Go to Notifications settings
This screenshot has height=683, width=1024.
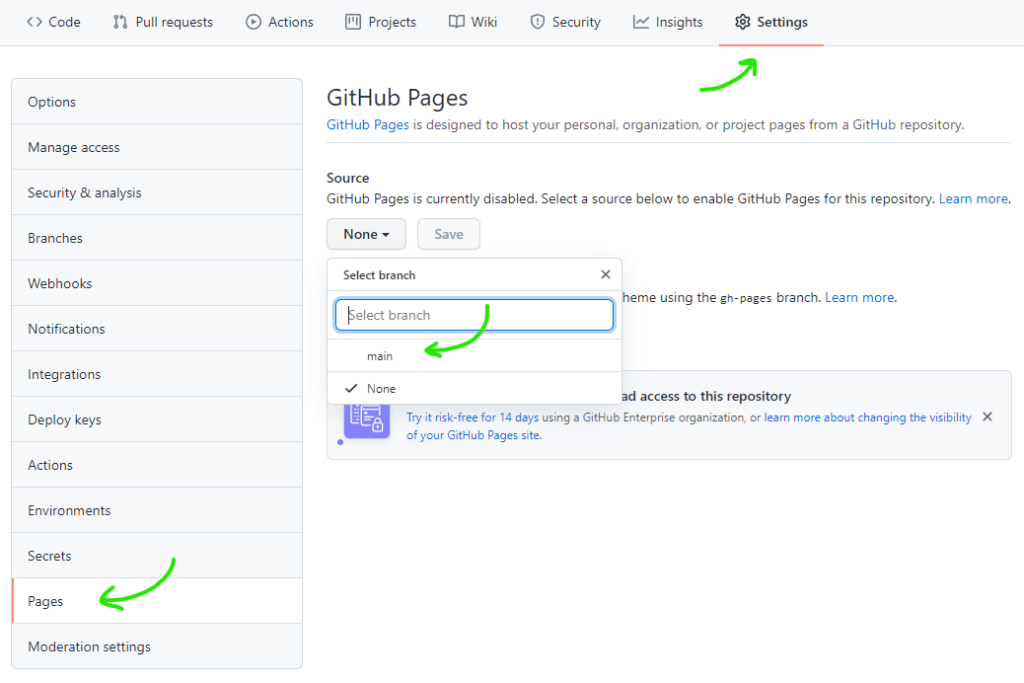tap(157, 329)
